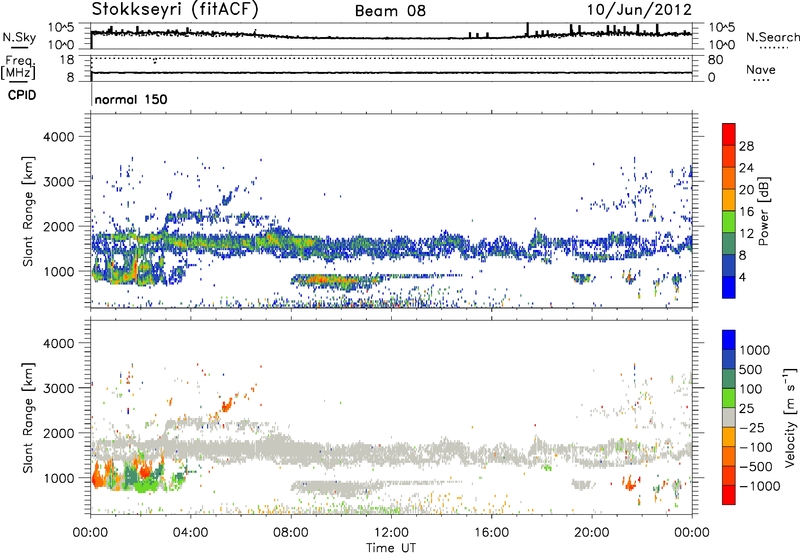Pick the light green segment of Power colorbar
The width and height of the screenshot is (800, 554).
729,222
